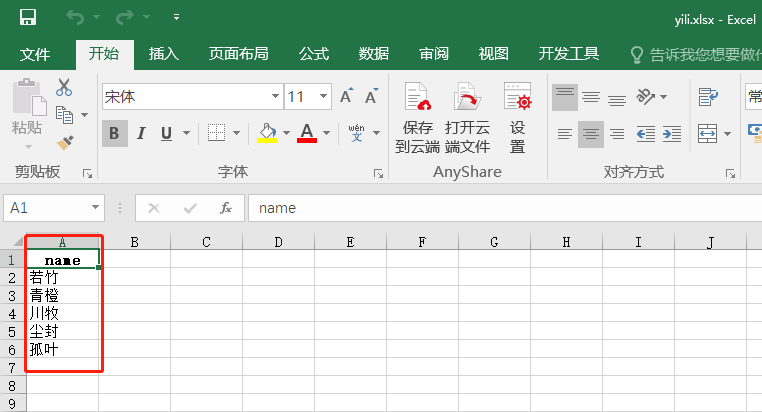This screenshot has height=412, width=762.
Task: Apply the yellow fill color
Action: coord(267,133)
